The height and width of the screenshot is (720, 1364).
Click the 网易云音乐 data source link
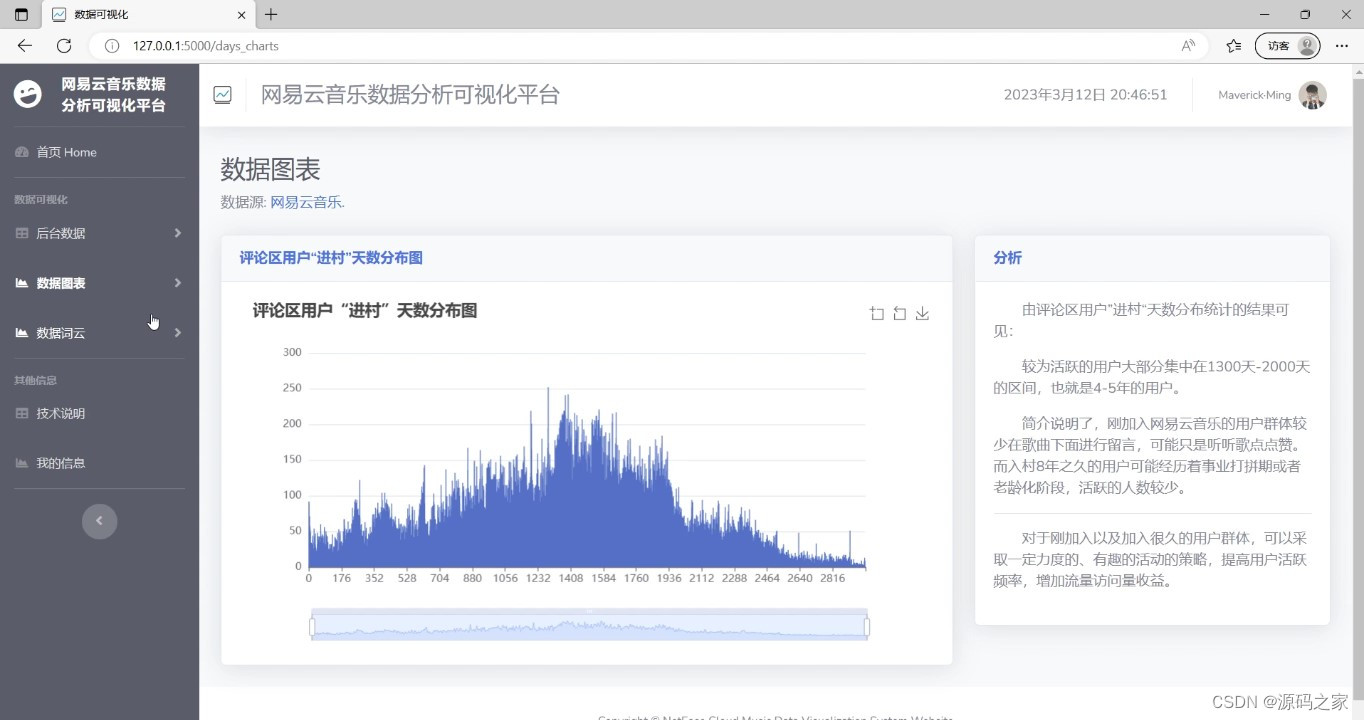pos(306,202)
